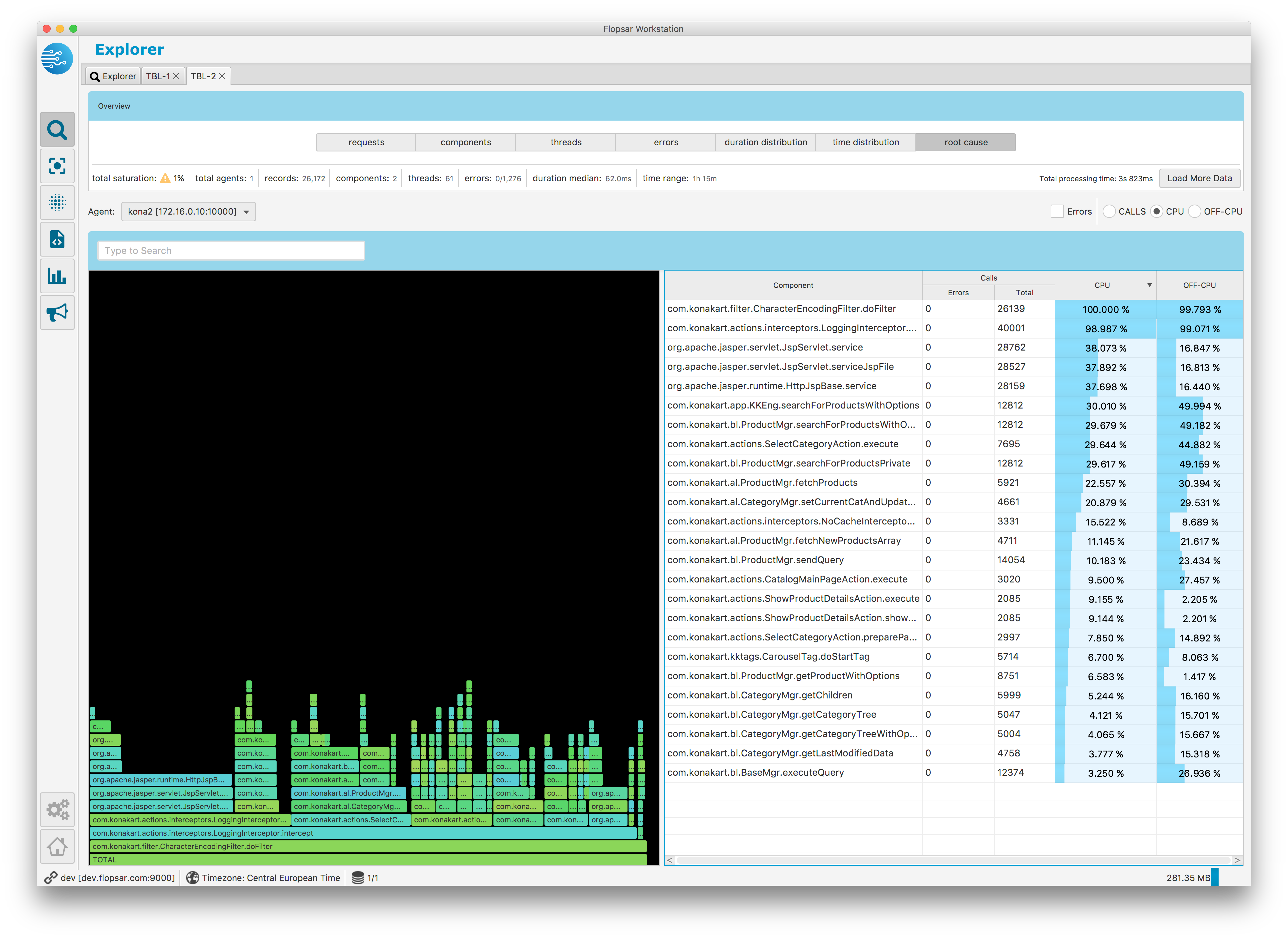
Task: Click the saturation warning triangle icon
Action: pos(165,178)
